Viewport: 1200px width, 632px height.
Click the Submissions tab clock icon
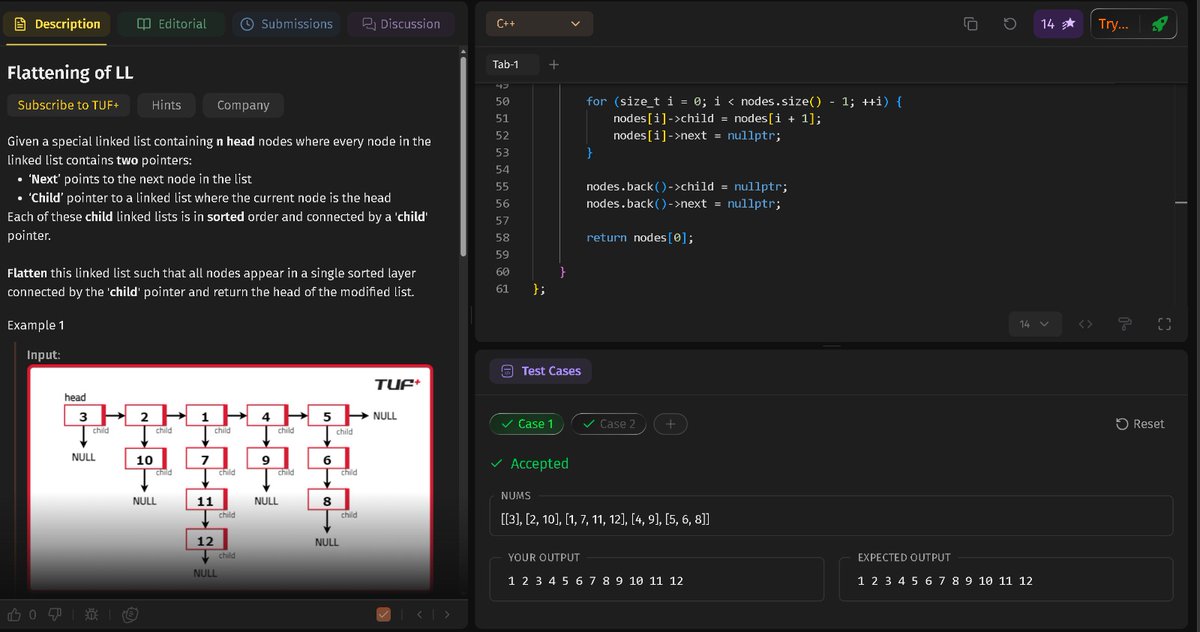[x=248, y=24]
